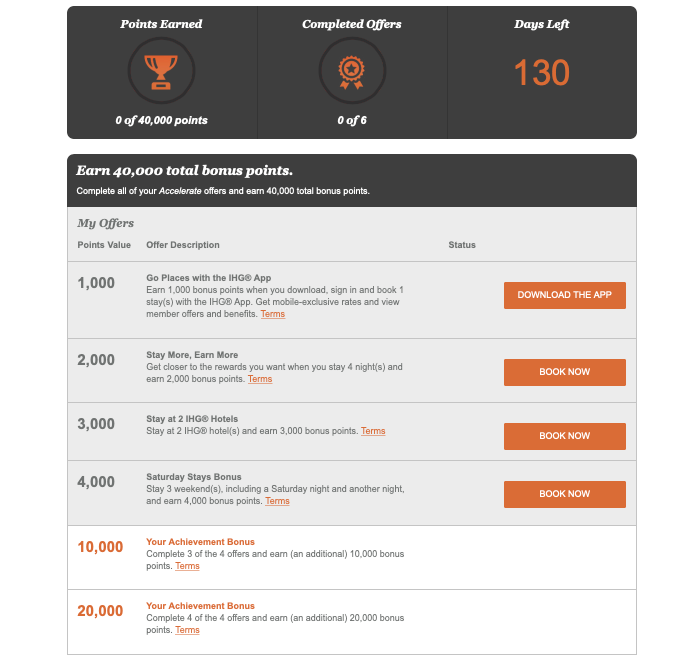Click the 130 Days Left counter
681x660 pixels.
[x=541, y=73]
